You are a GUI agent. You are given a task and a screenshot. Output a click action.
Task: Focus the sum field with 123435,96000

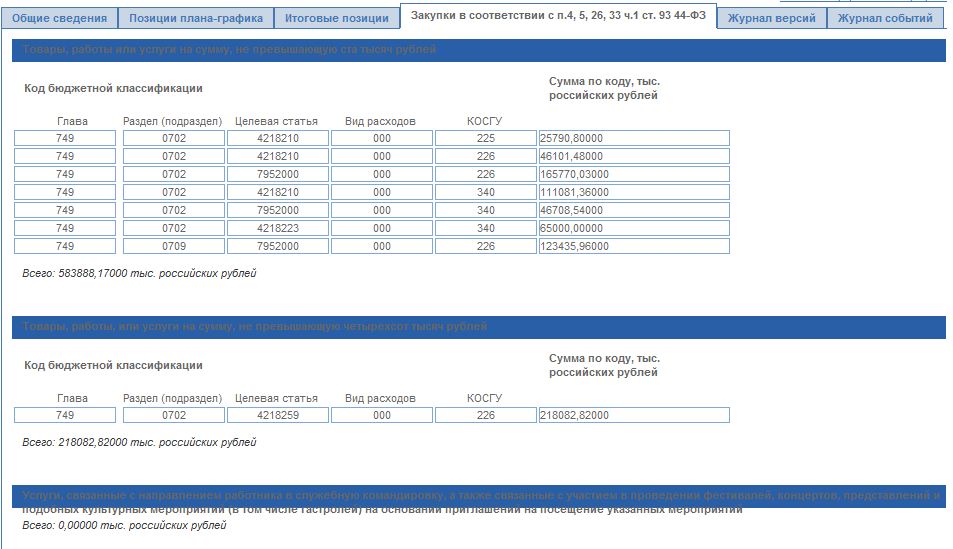[x=634, y=246]
